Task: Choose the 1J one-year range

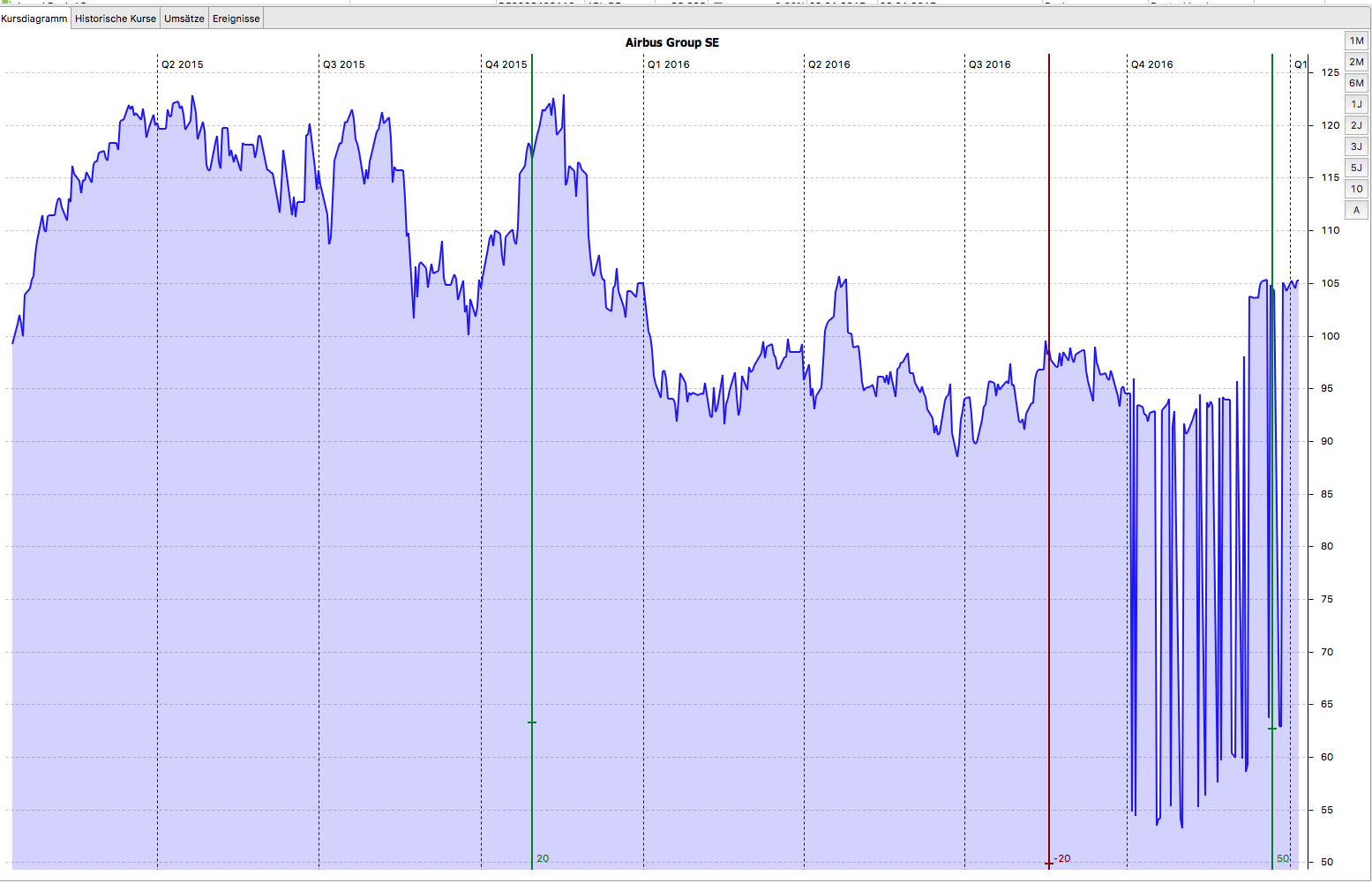Action: (1356, 104)
